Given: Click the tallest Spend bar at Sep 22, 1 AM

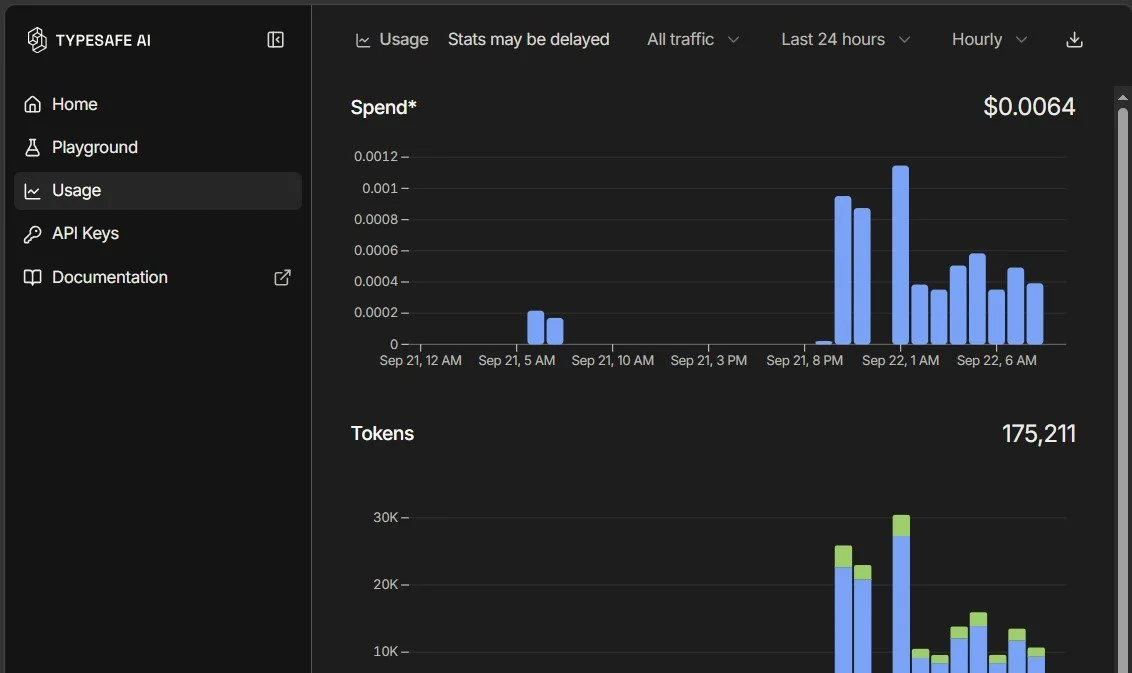Looking at the screenshot, I should pos(900,255).
